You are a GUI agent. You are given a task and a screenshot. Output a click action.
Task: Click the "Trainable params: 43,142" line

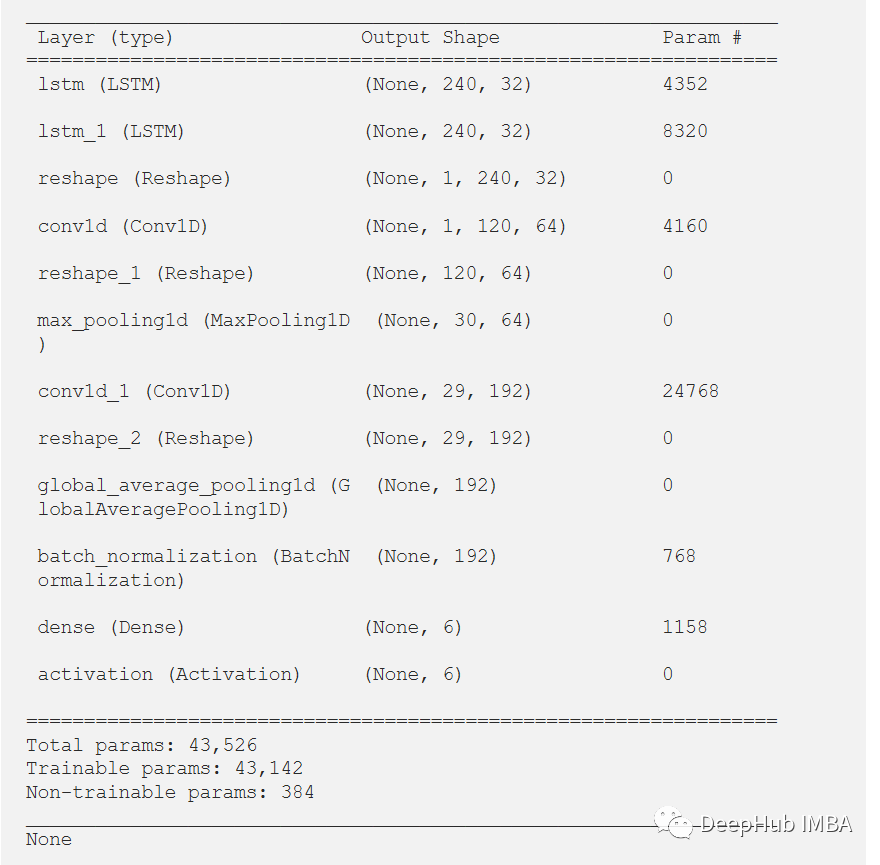pos(164,768)
